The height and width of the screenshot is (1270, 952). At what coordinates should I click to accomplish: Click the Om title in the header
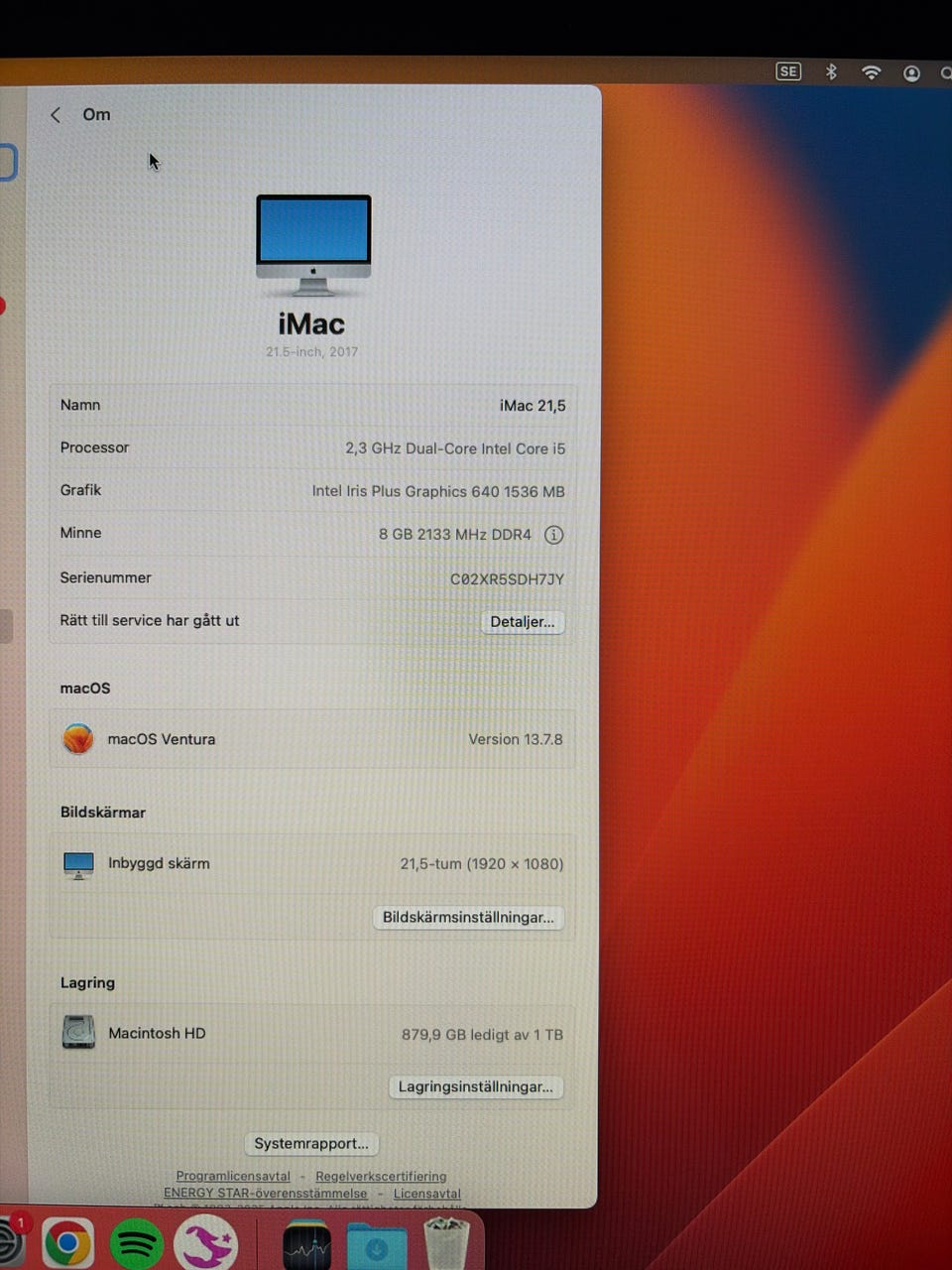[96, 115]
